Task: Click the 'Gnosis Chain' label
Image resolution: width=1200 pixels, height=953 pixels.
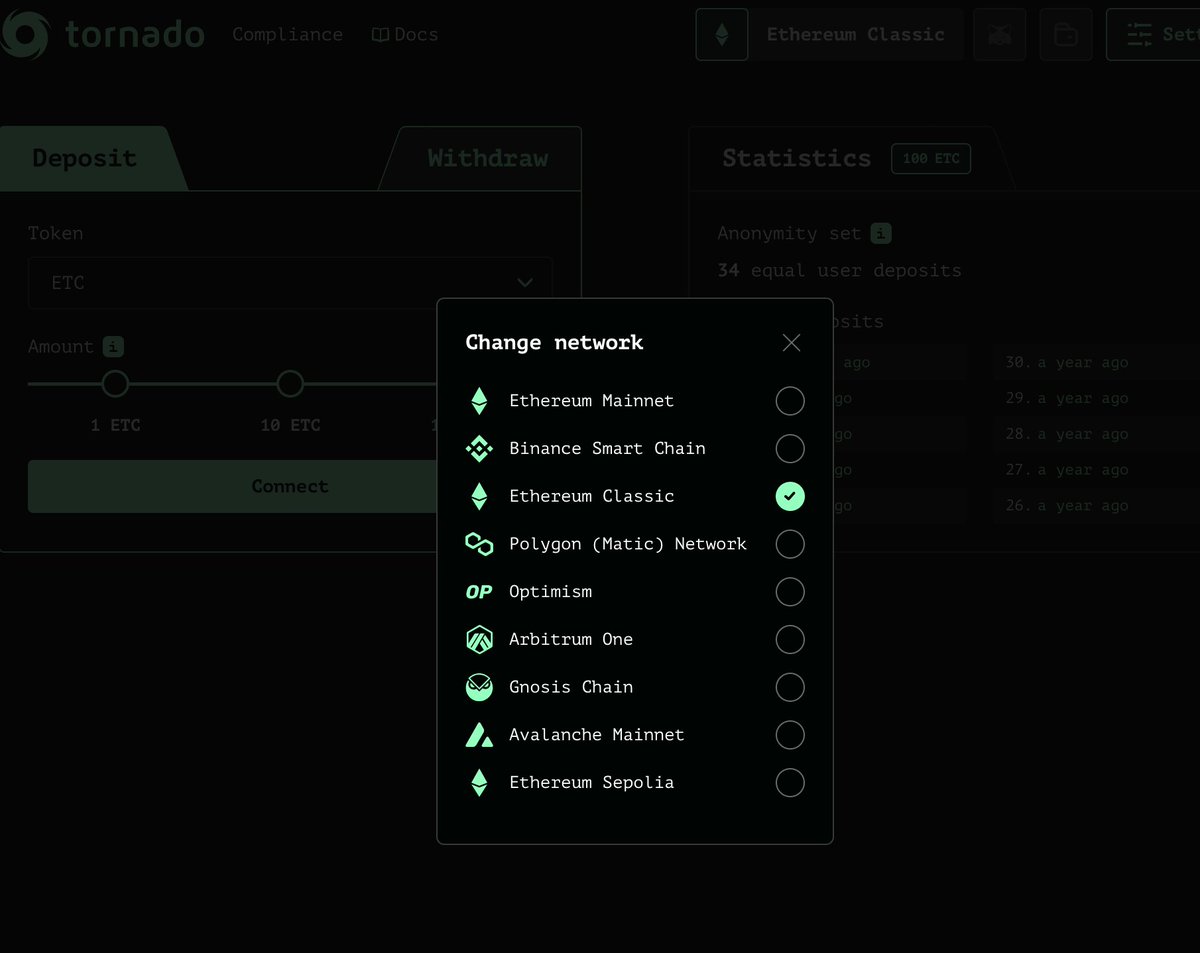Action: pos(571,687)
